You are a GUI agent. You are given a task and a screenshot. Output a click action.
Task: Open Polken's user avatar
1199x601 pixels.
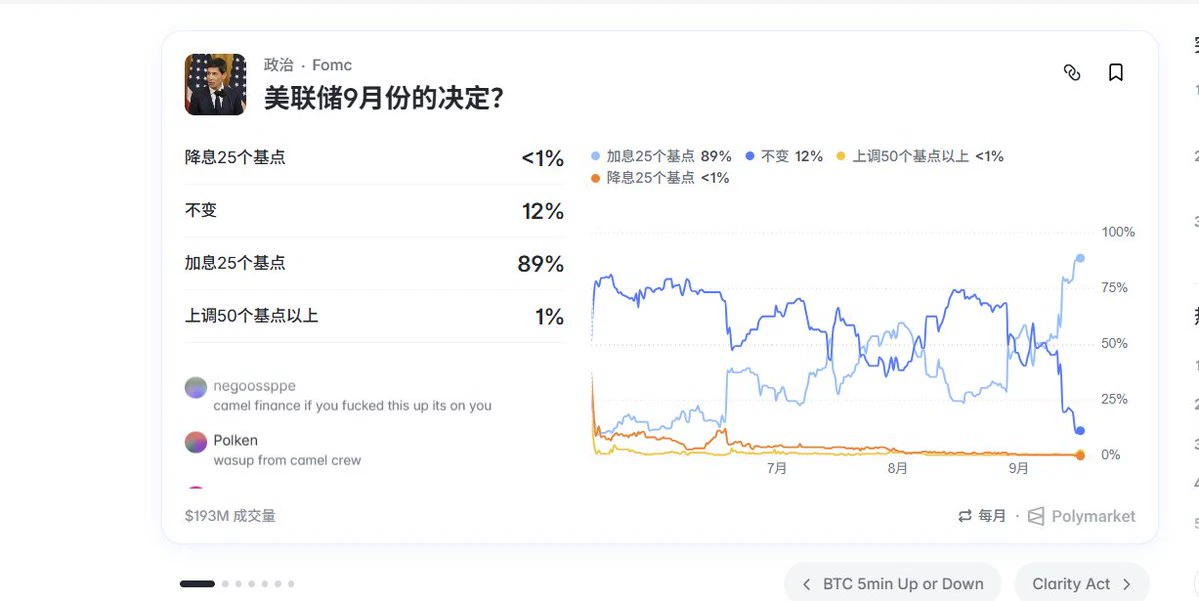point(196,442)
